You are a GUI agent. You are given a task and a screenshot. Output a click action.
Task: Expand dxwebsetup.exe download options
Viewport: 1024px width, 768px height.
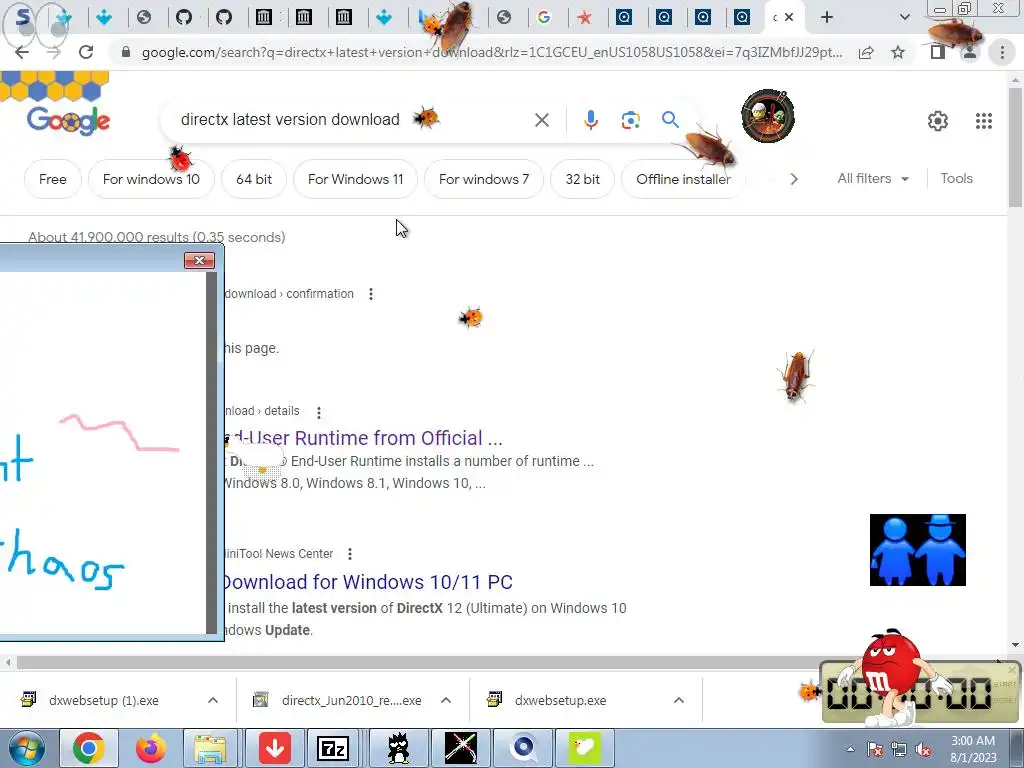tap(679, 700)
